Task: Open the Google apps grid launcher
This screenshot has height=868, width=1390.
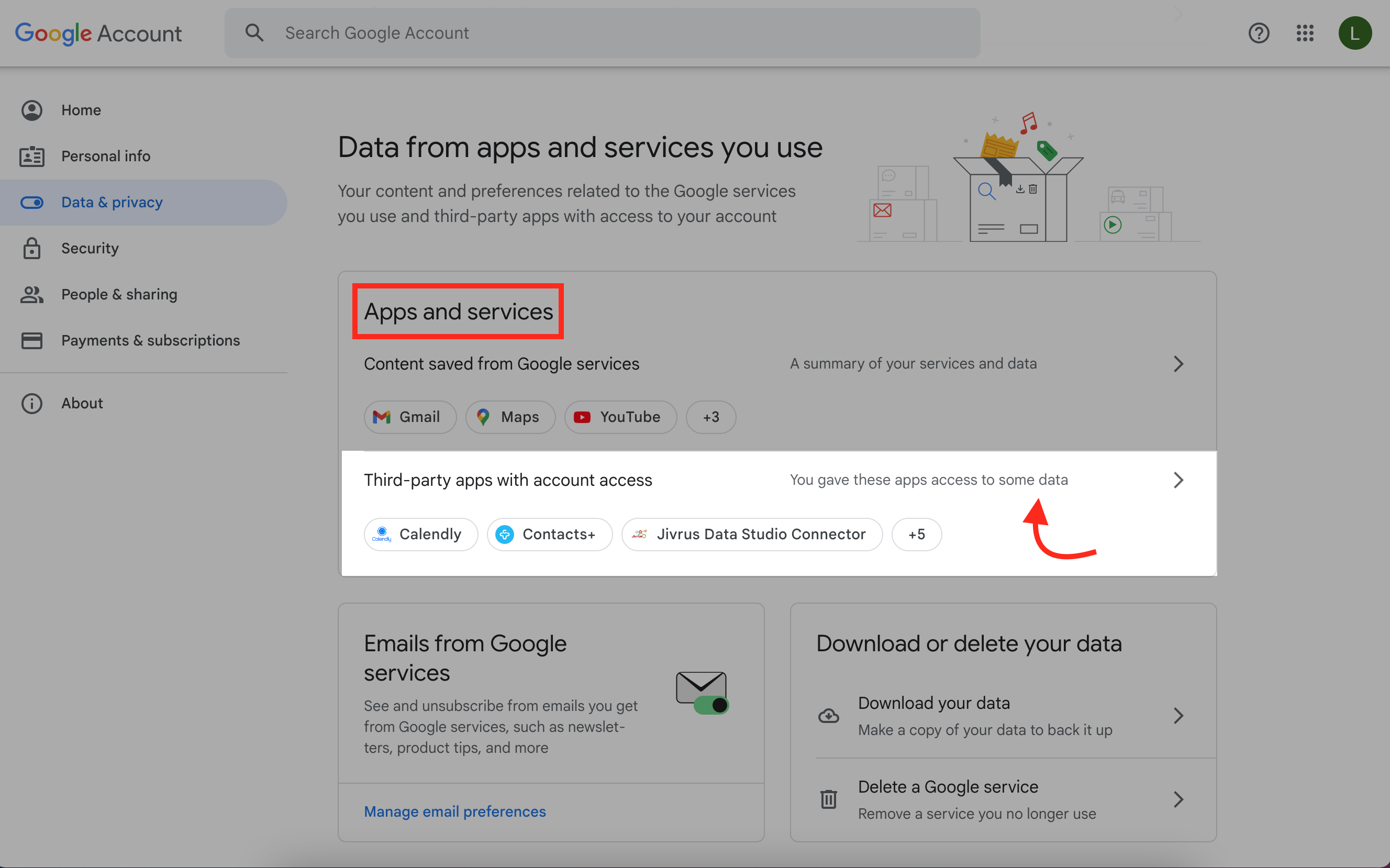Action: pos(1305,33)
